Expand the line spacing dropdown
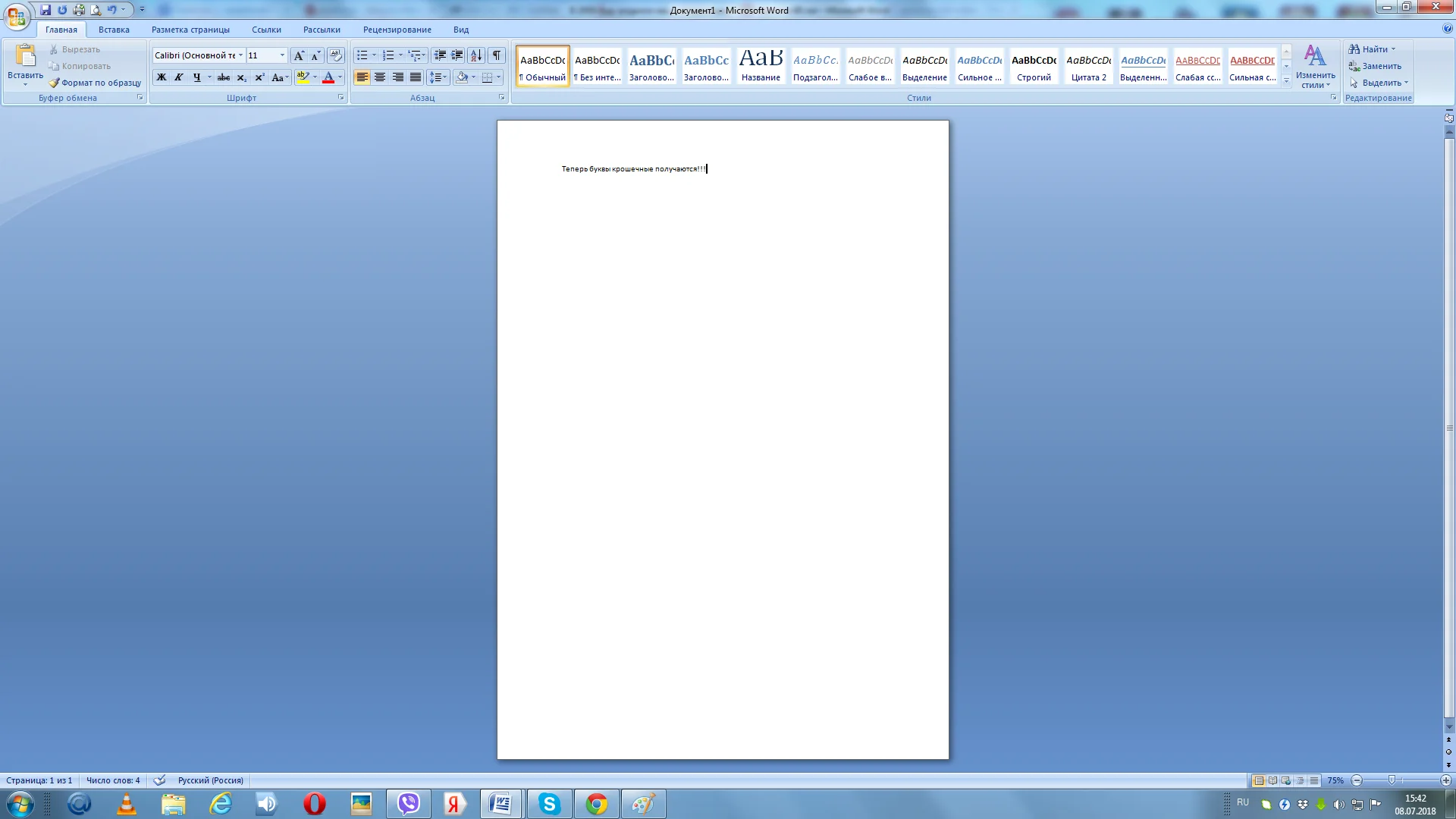The width and height of the screenshot is (1456, 819). 445,77
